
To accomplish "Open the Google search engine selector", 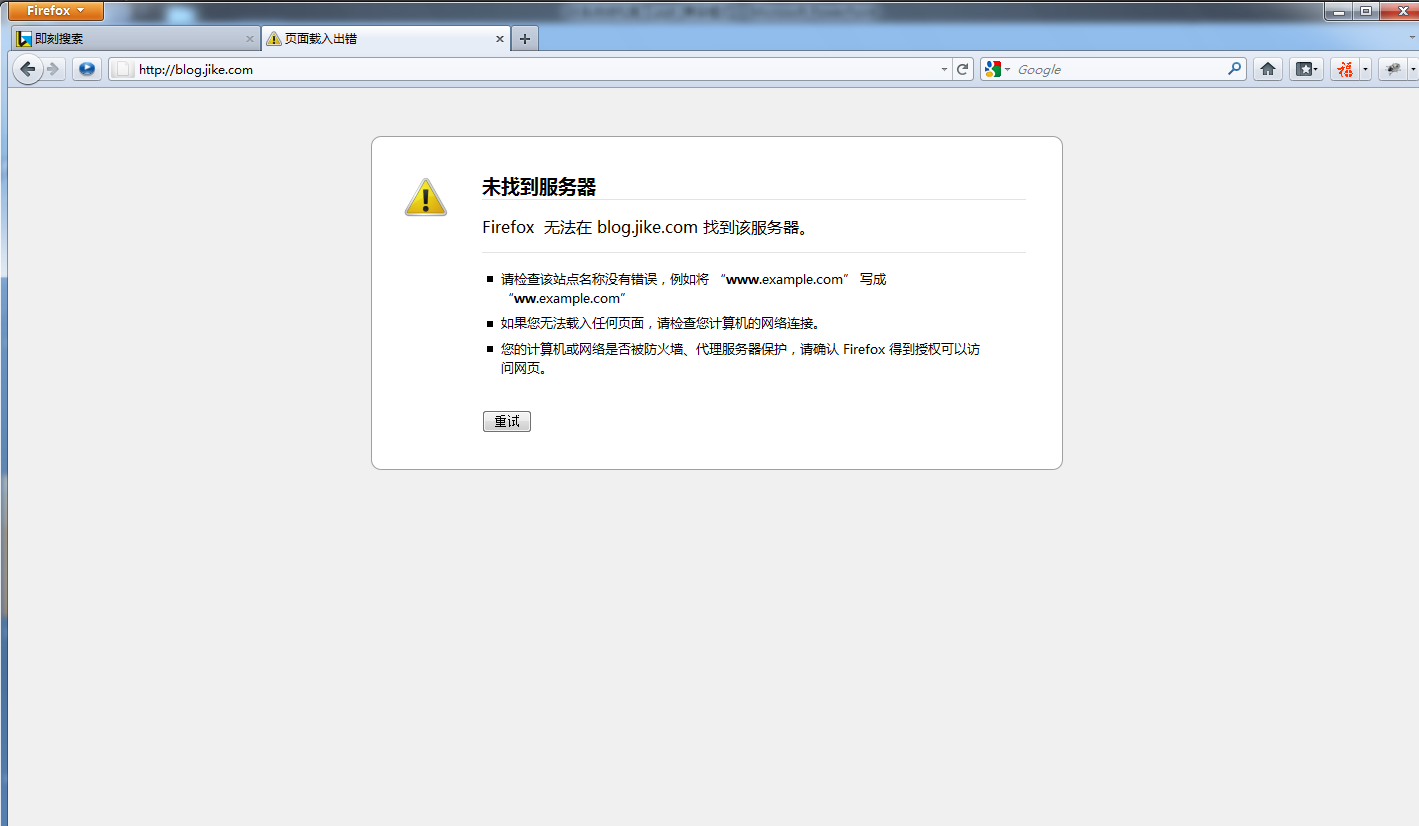I will coord(997,69).
